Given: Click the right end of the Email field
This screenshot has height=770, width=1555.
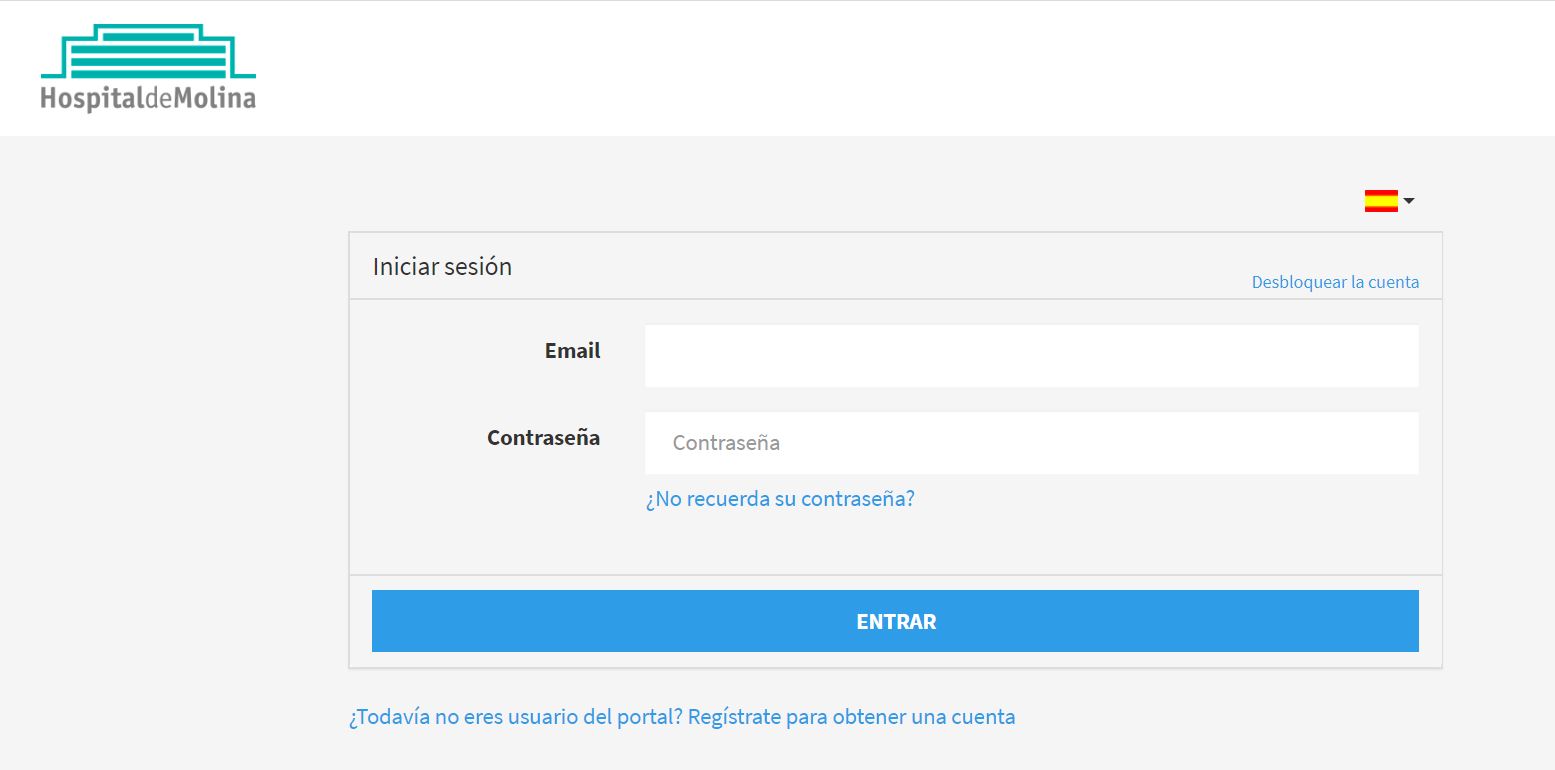Looking at the screenshot, I should pos(1390,356).
